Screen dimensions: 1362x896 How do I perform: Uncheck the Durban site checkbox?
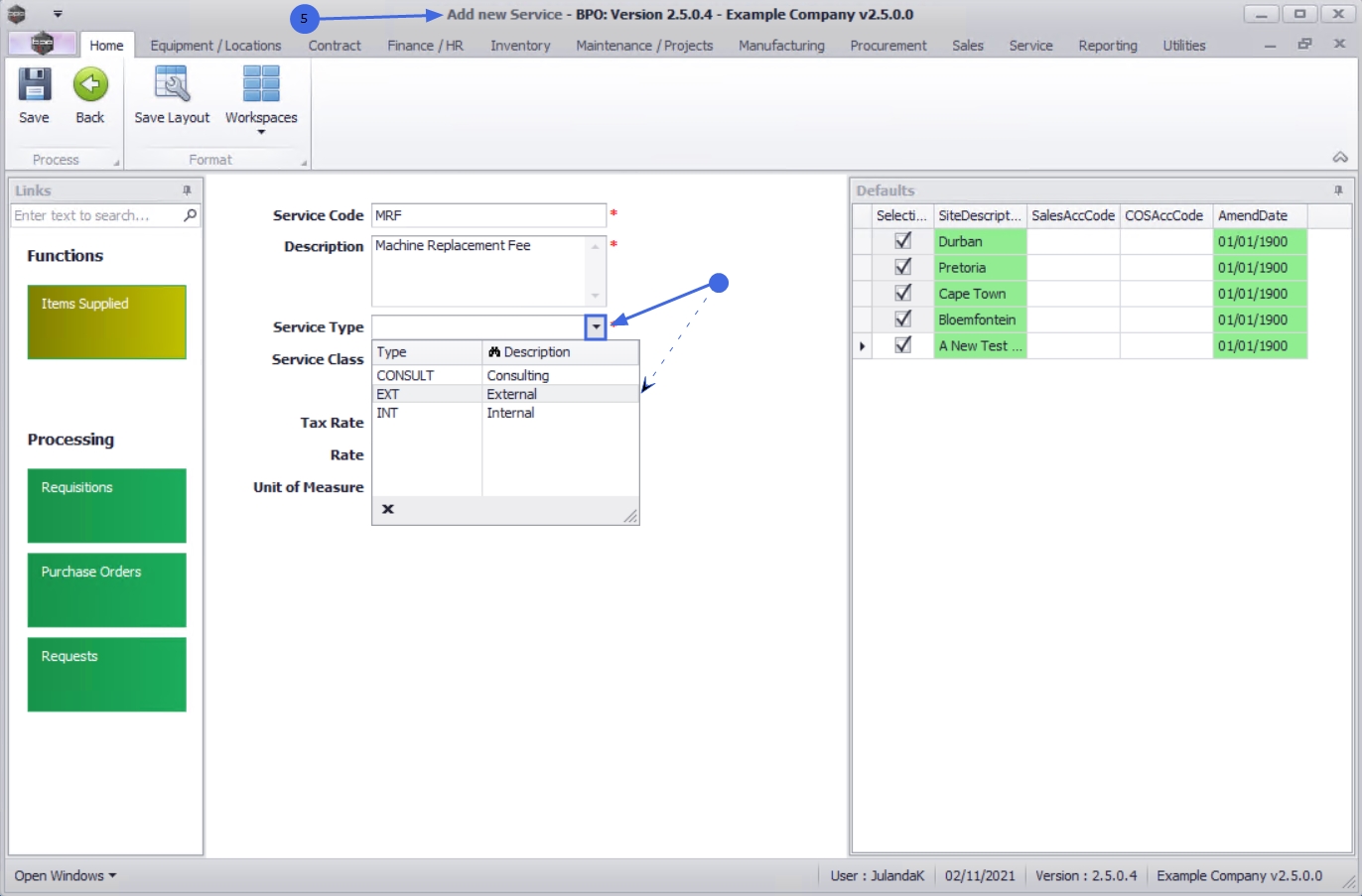[903, 240]
